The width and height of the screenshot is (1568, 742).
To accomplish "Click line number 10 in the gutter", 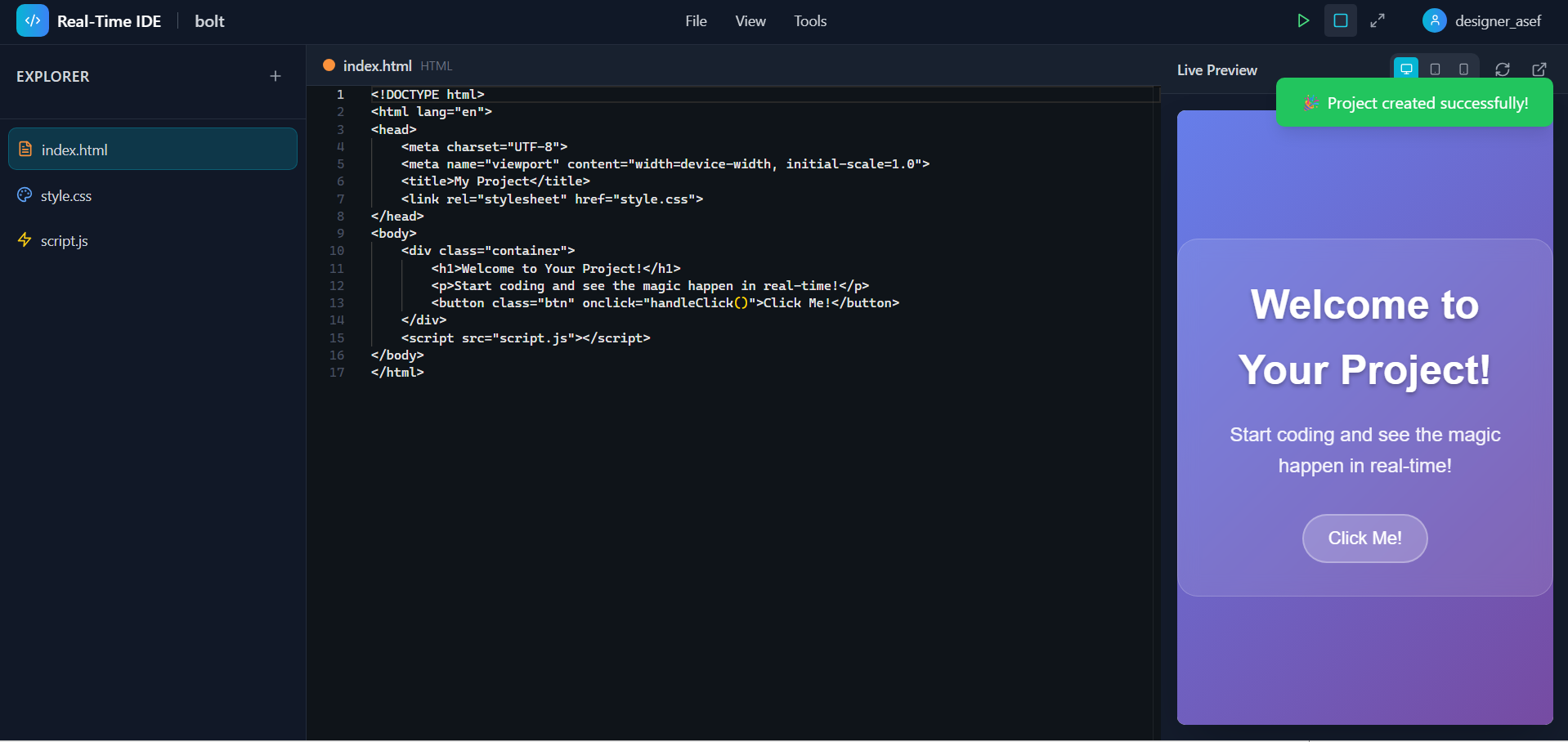I will [337, 251].
